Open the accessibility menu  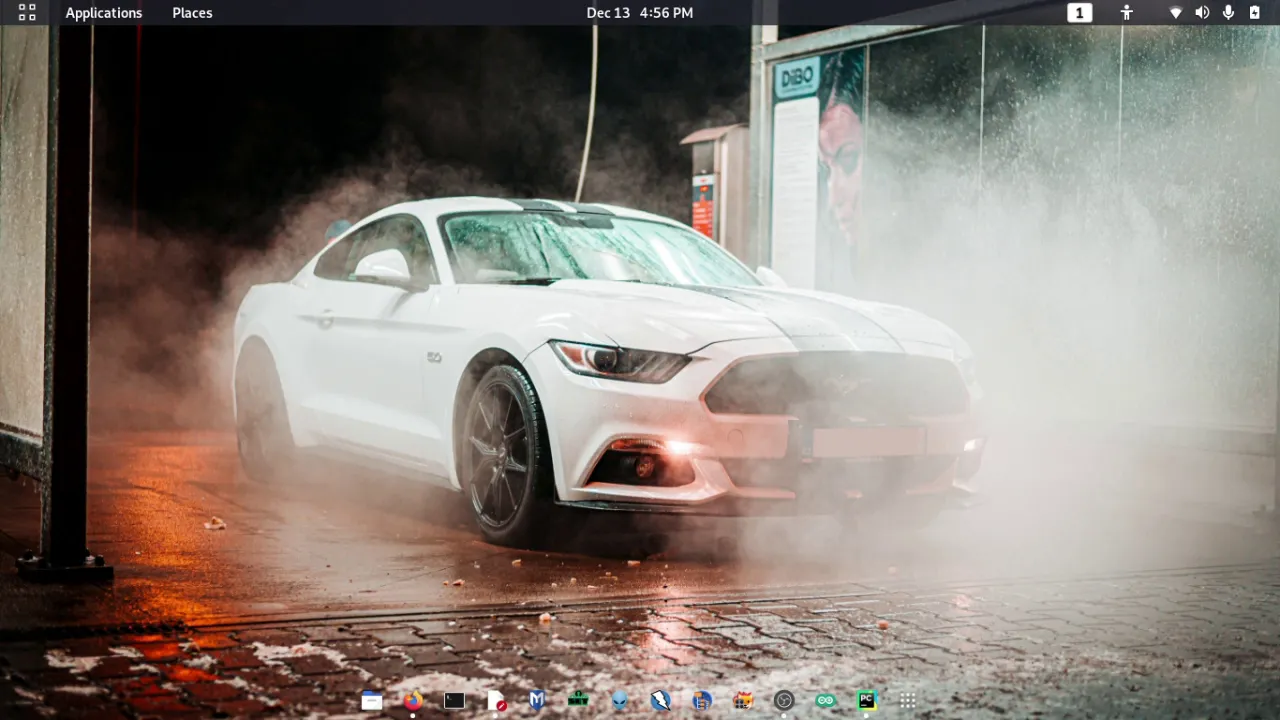tap(1127, 13)
